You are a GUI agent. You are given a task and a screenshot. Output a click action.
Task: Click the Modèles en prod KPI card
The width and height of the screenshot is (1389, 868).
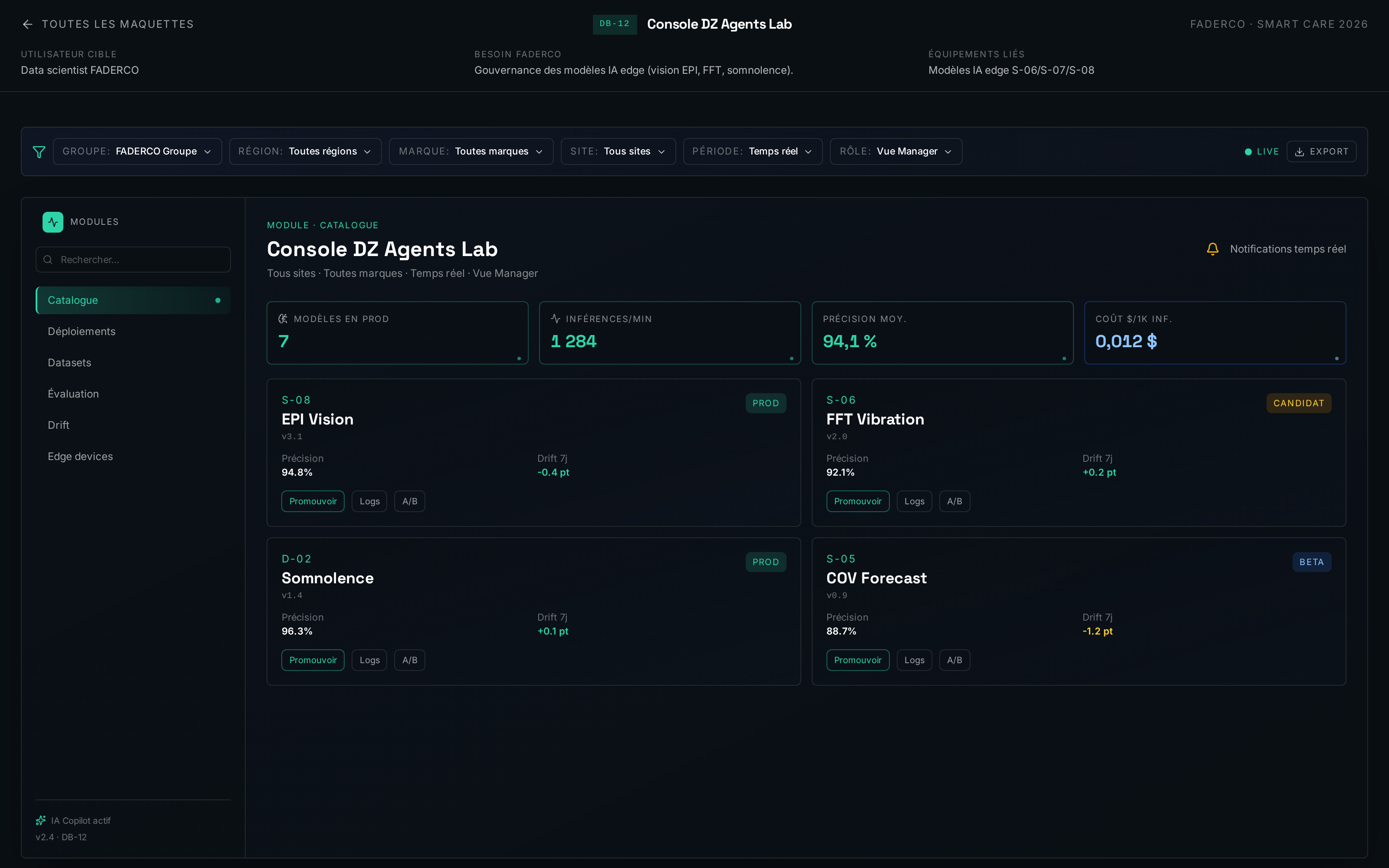coord(397,333)
